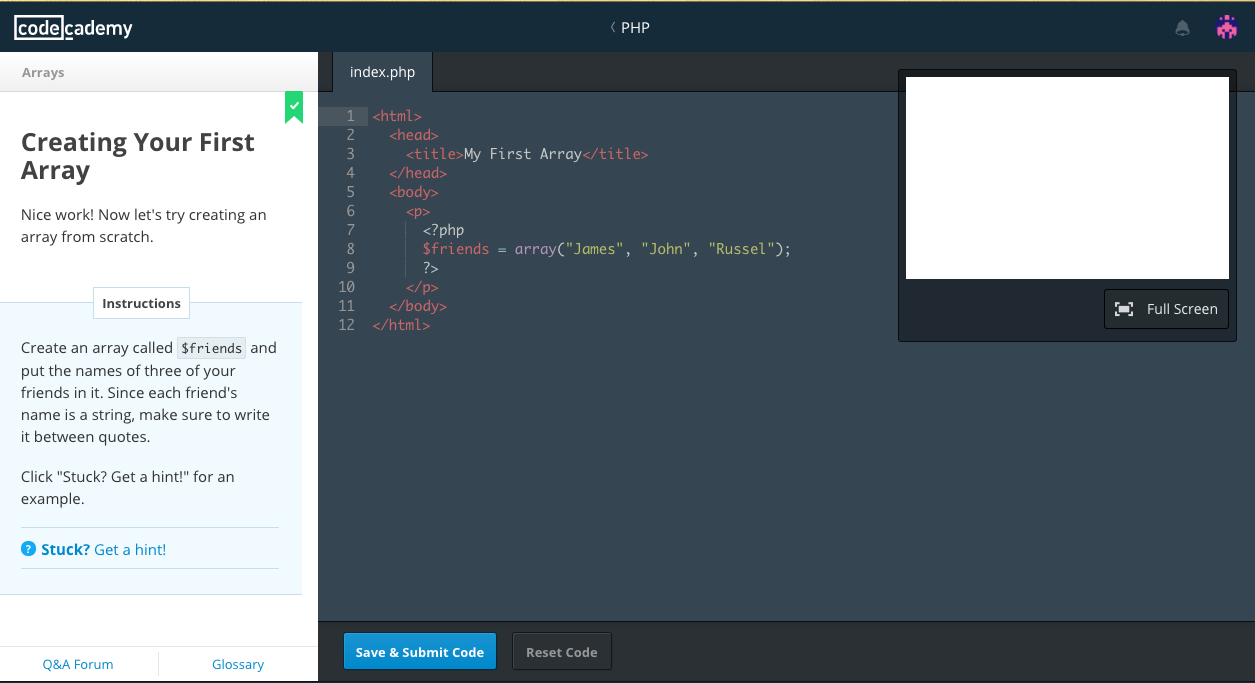Place cursor on the $friends array line
This screenshot has width=1255, height=683.
[606, 249]
